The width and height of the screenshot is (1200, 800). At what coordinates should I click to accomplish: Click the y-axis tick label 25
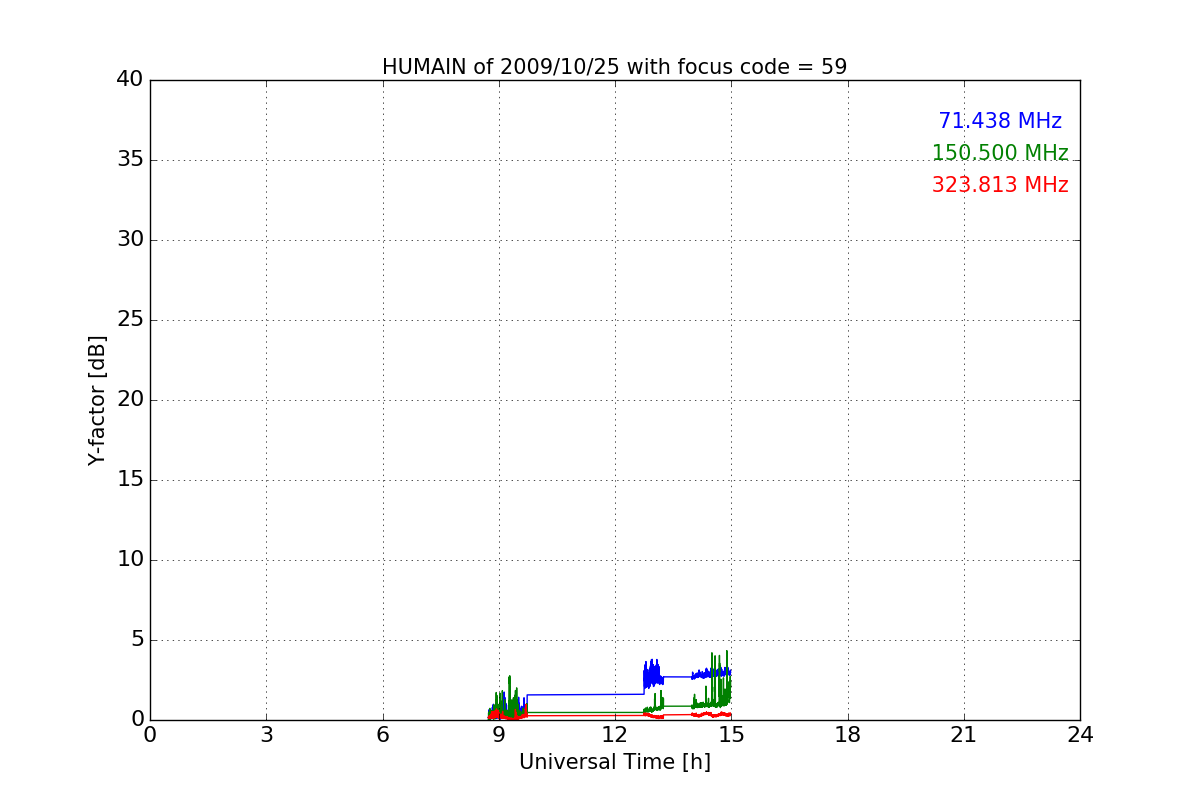click(130, 320)
